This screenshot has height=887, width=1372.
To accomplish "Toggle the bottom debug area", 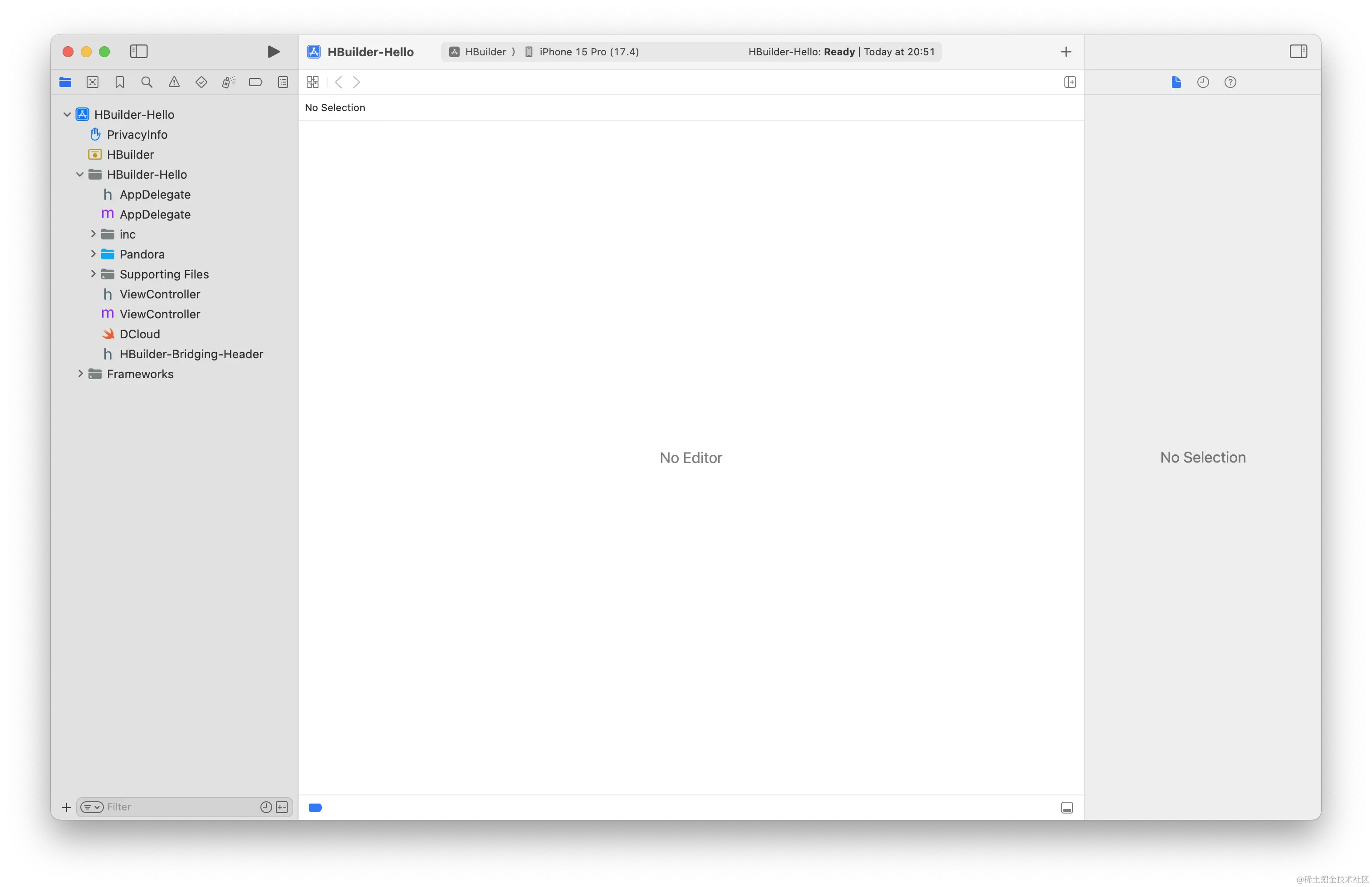I will click(x=1067, y=808).
